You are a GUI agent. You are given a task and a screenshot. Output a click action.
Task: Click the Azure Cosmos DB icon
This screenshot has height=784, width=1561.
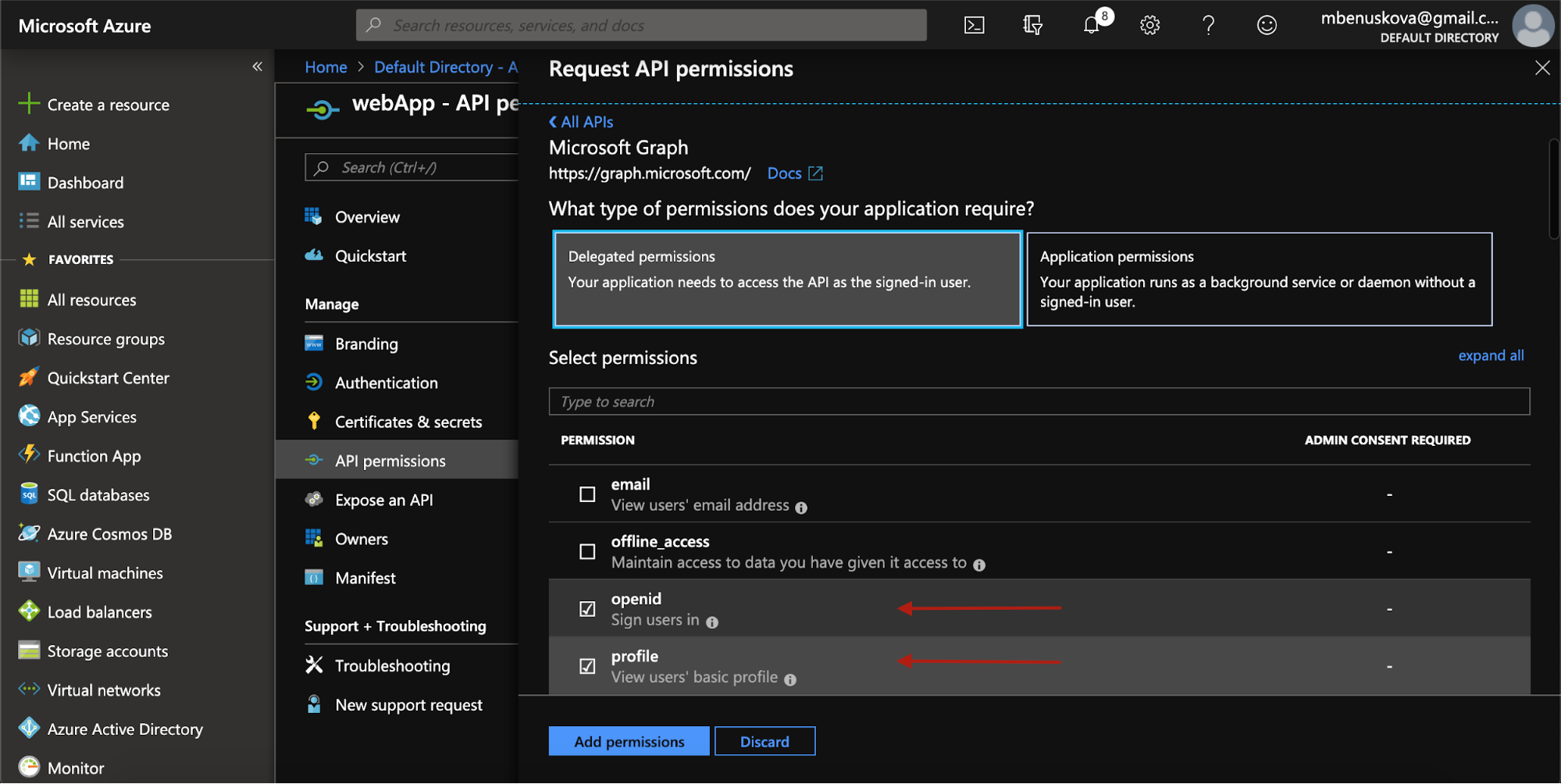point(29,533)
